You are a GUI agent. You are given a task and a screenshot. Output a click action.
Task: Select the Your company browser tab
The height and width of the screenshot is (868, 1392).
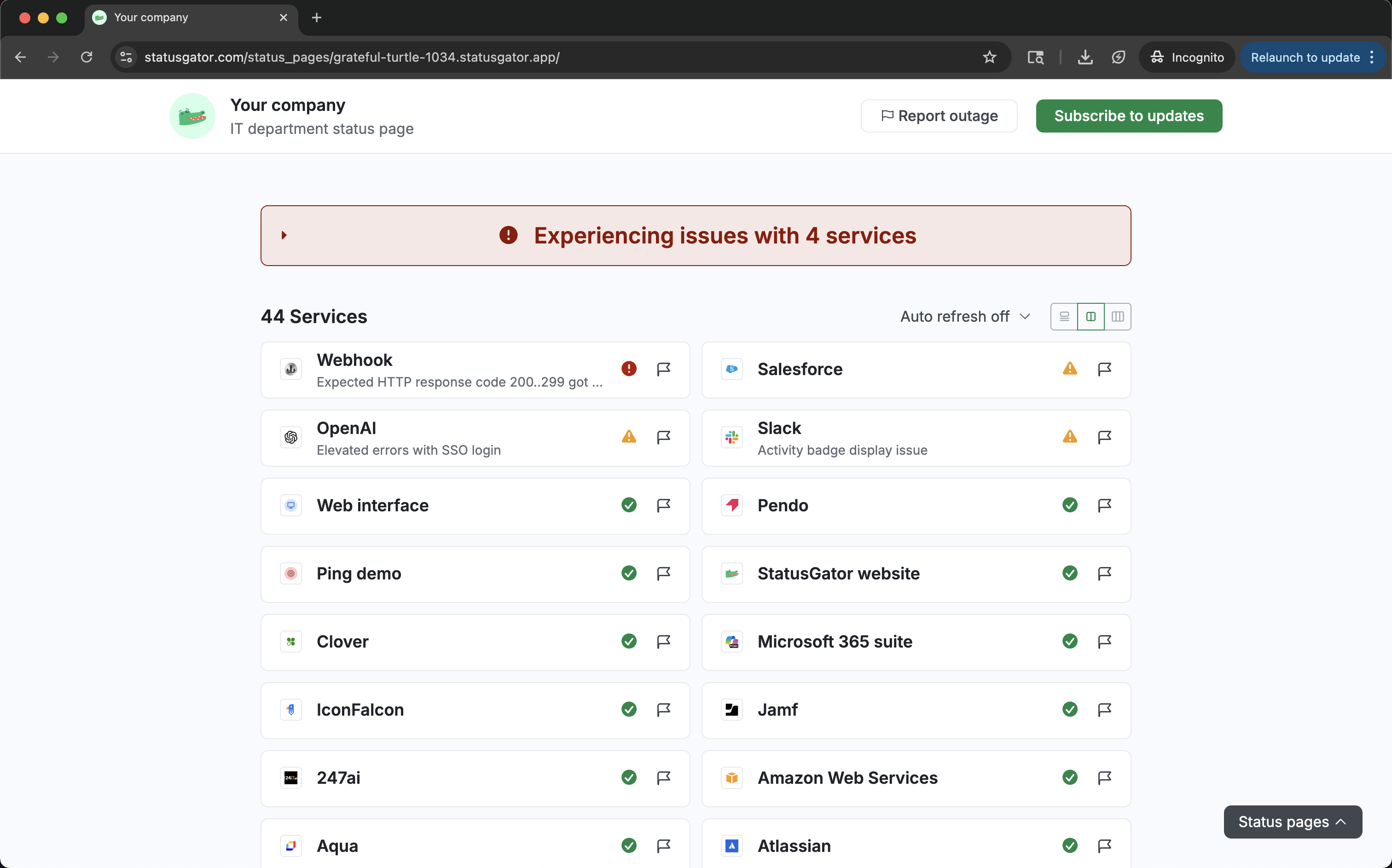tap(151, 18)
